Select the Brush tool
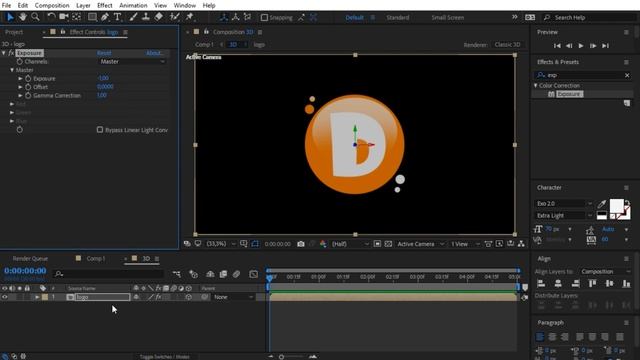Screen dimensions: 640x360 (133, 17)
